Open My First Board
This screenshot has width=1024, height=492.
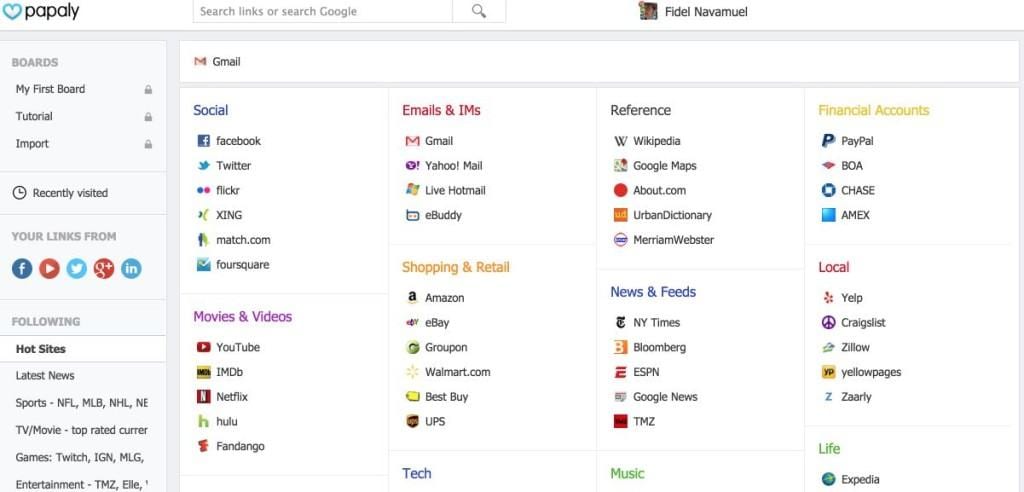tap(50, 89)
